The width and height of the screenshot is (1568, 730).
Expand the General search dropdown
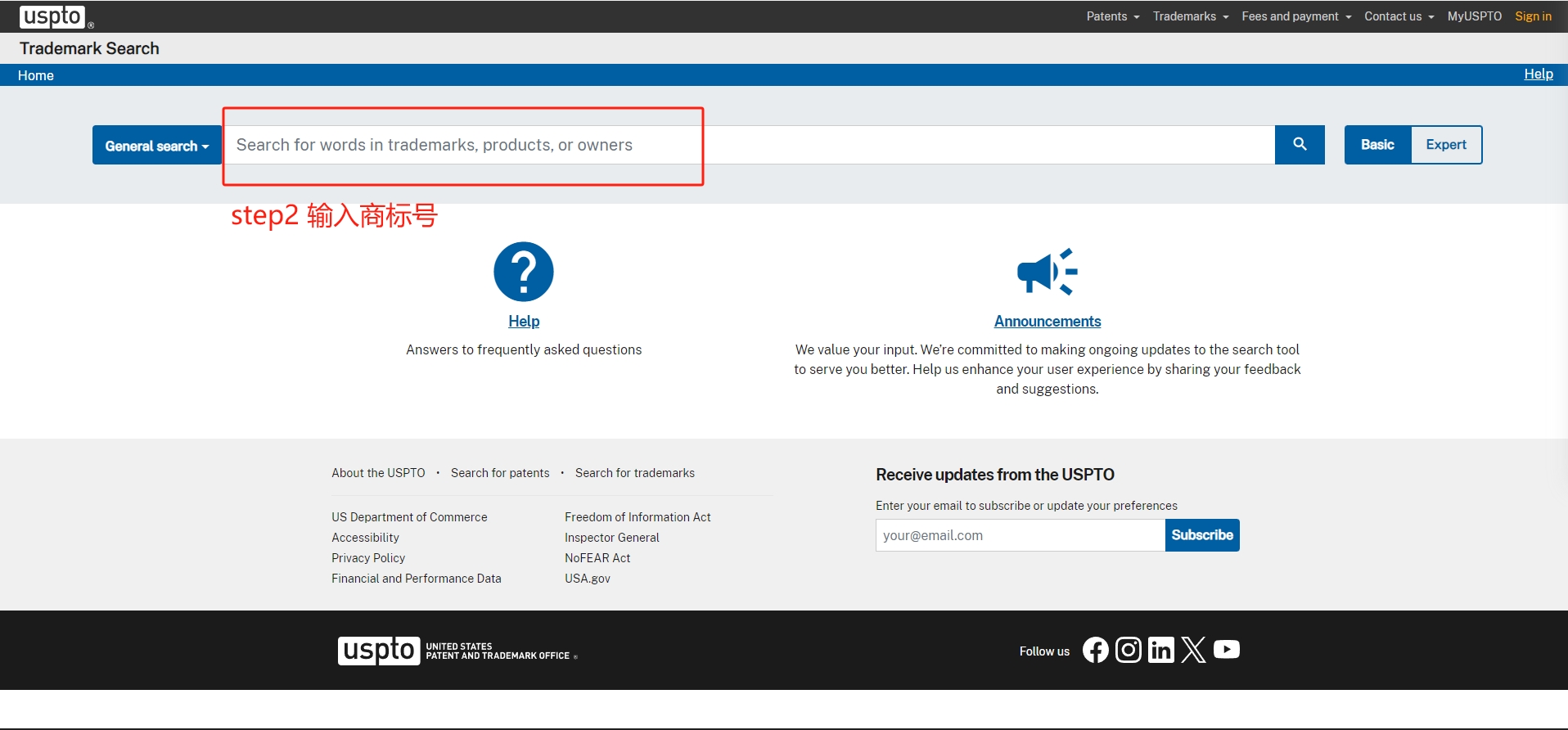pyautogui.click(x=157, y=145)
